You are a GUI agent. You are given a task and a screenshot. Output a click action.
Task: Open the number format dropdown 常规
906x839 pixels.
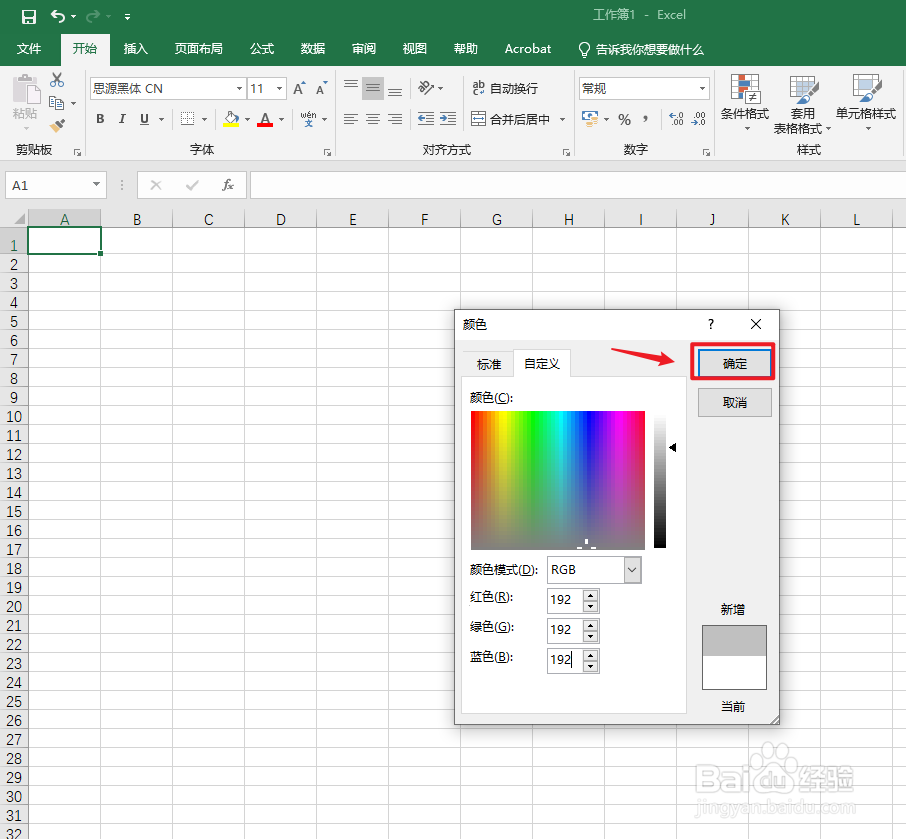[703, 88]
